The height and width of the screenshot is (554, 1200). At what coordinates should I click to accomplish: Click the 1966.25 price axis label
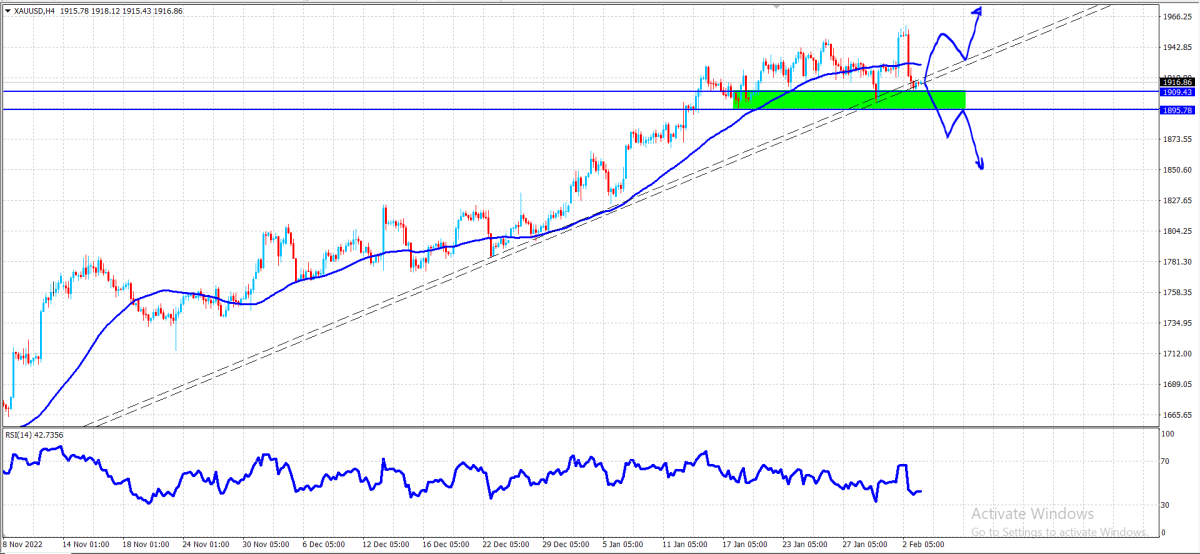point(1177,17)
